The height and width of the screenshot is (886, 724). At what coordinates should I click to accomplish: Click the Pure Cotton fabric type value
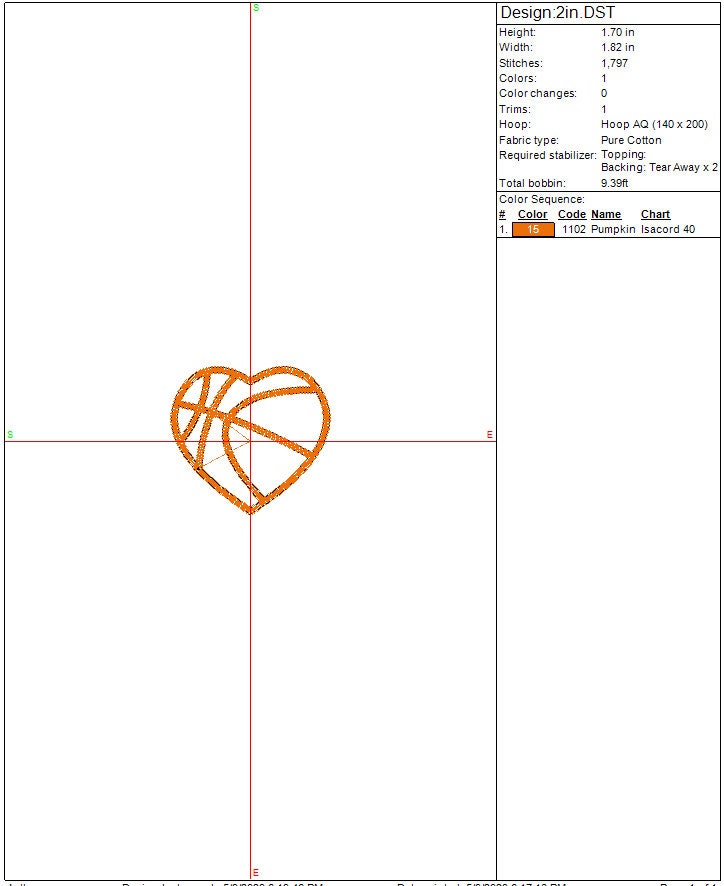click(x=631, y=141)
